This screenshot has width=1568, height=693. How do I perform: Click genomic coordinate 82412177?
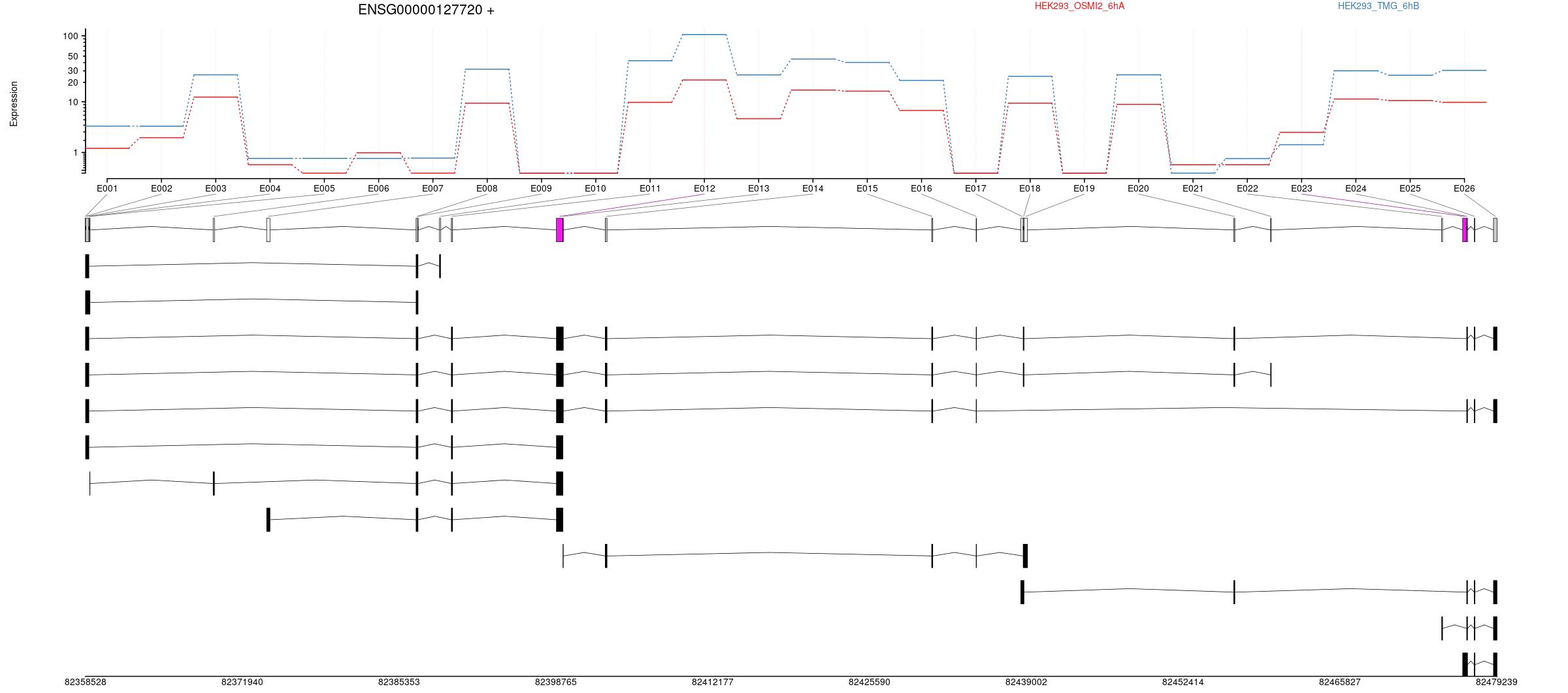click(x=713, y=683)
